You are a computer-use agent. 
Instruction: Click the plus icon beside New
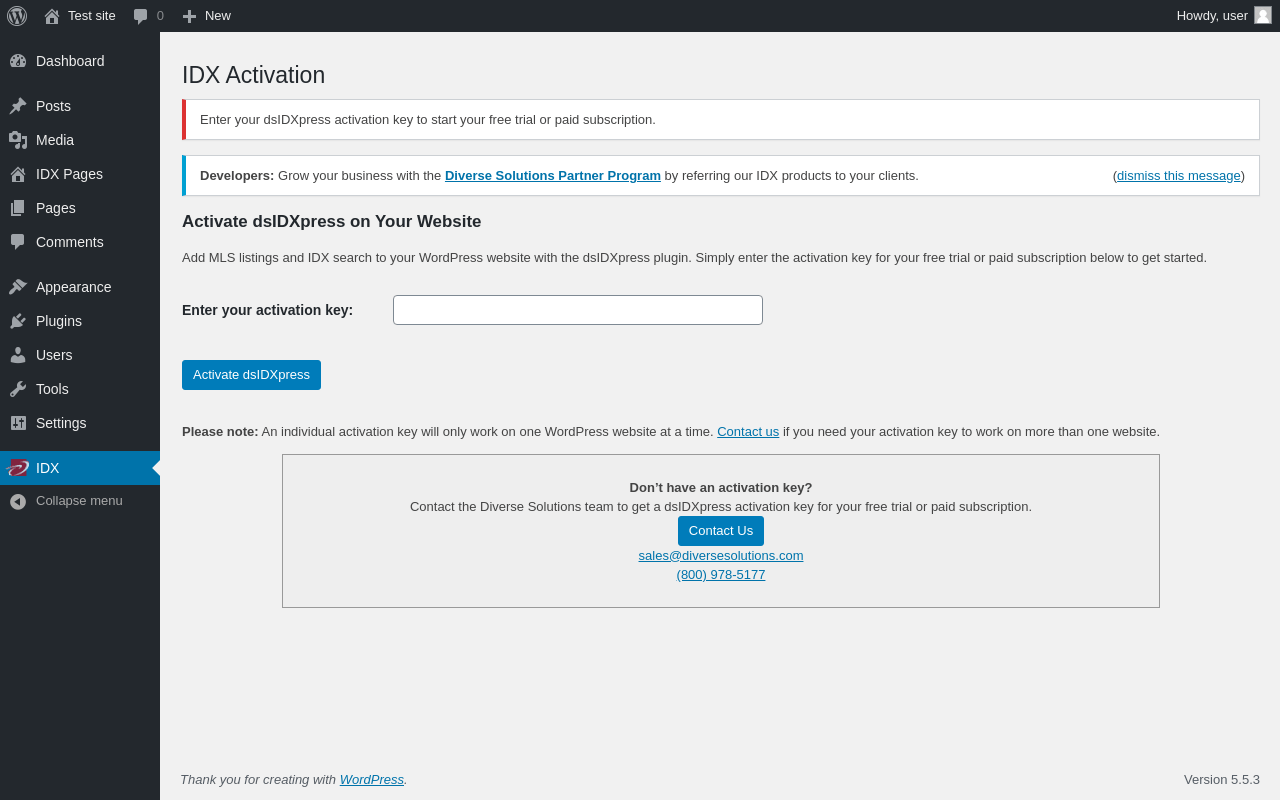[x=189, y=16]
